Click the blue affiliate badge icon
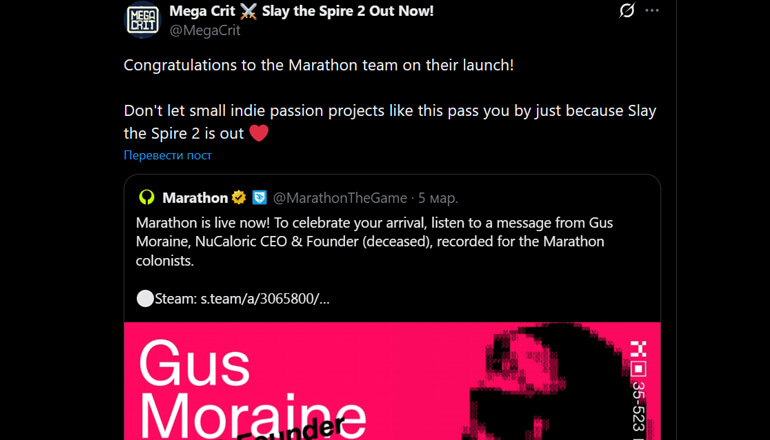Viewport: 770px width, 440px height. [259, 198]
